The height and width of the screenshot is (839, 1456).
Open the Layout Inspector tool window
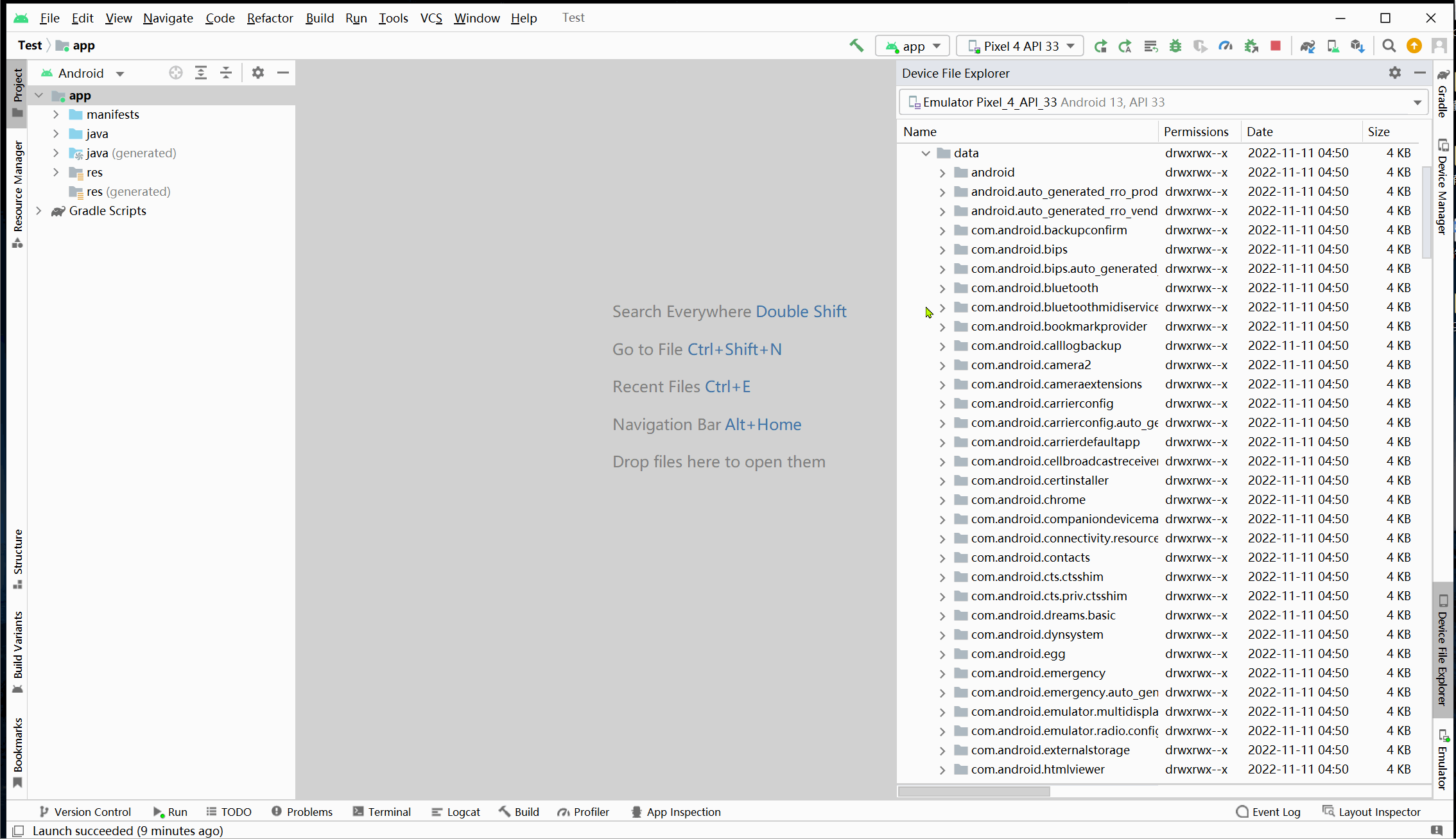(x=1371, y=812)
